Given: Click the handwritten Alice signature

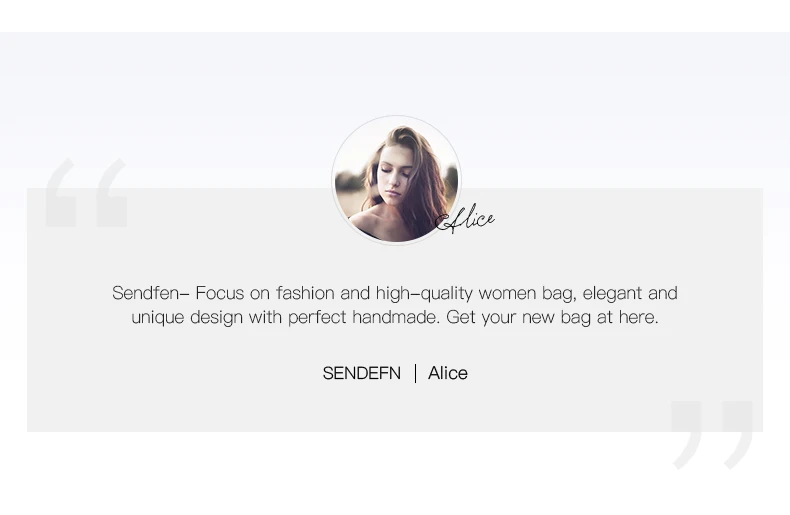Looking at the screenshot, I should click(465, 220).
